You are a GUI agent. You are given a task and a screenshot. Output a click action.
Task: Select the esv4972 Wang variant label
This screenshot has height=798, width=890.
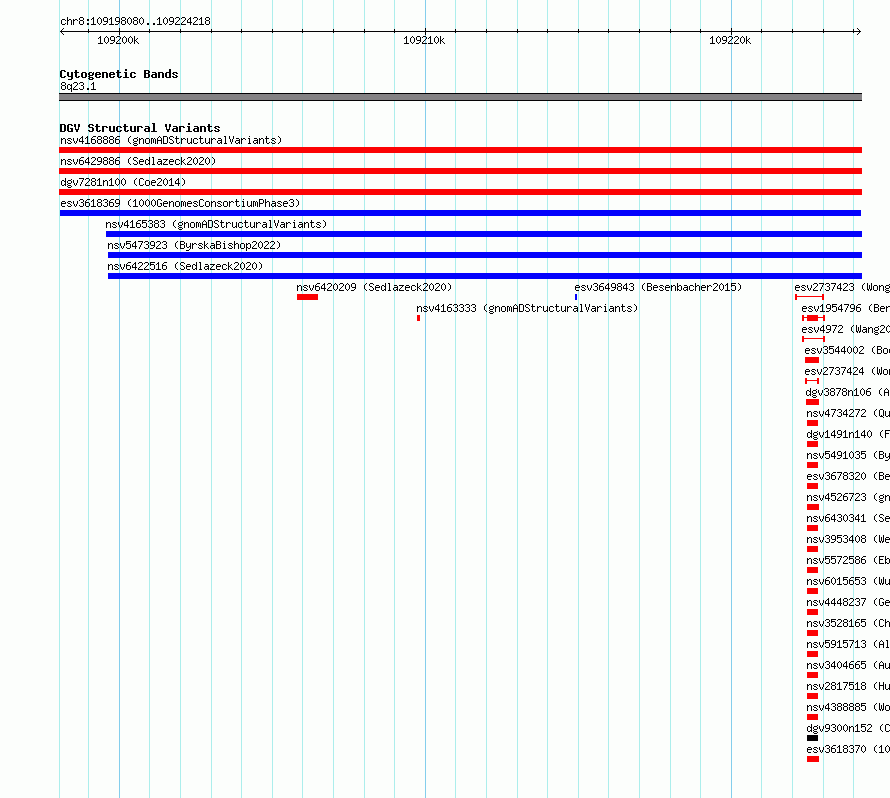(845, 329)
